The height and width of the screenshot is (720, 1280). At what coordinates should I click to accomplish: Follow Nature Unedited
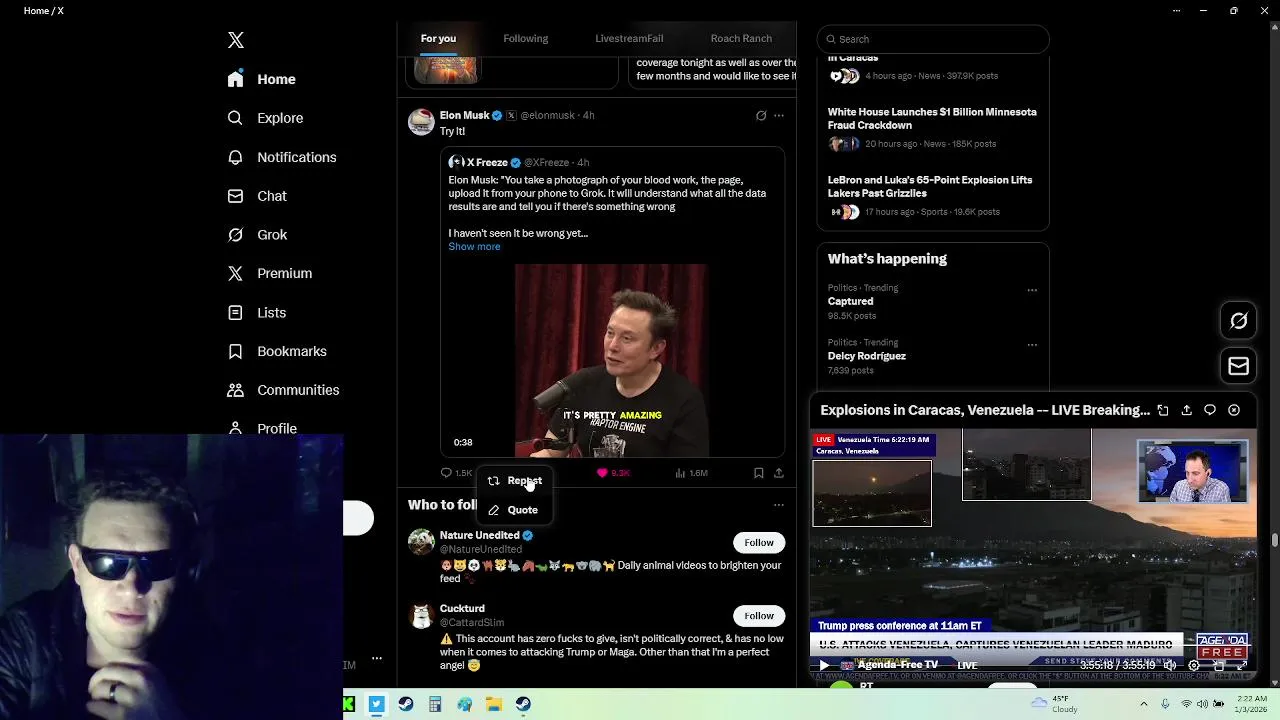click(x=759, y=543)
